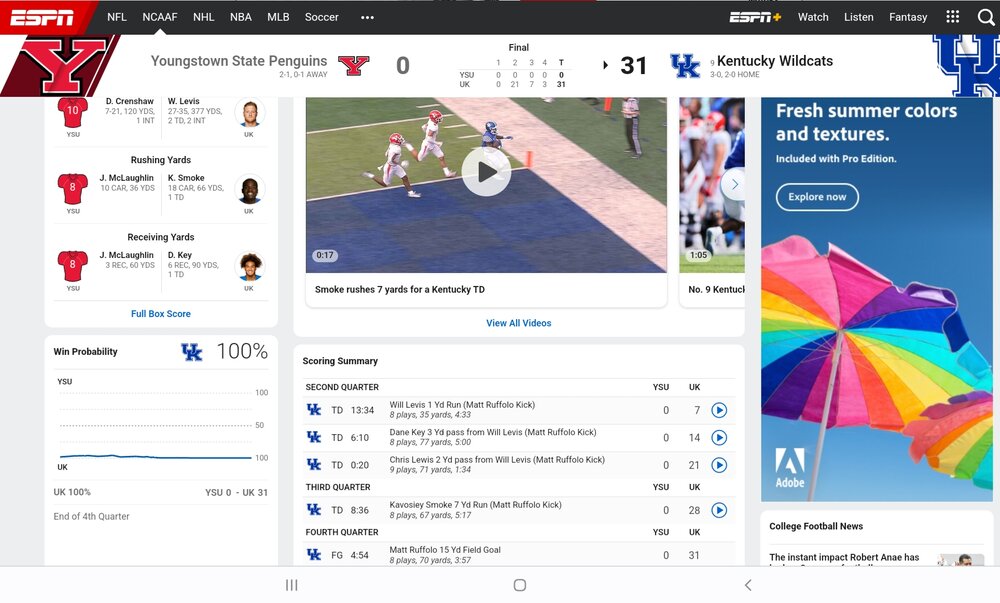1000x603 pixels.
Task: Play the Chris Lewis 2 Yd pass clip
Action: (719, 465)
